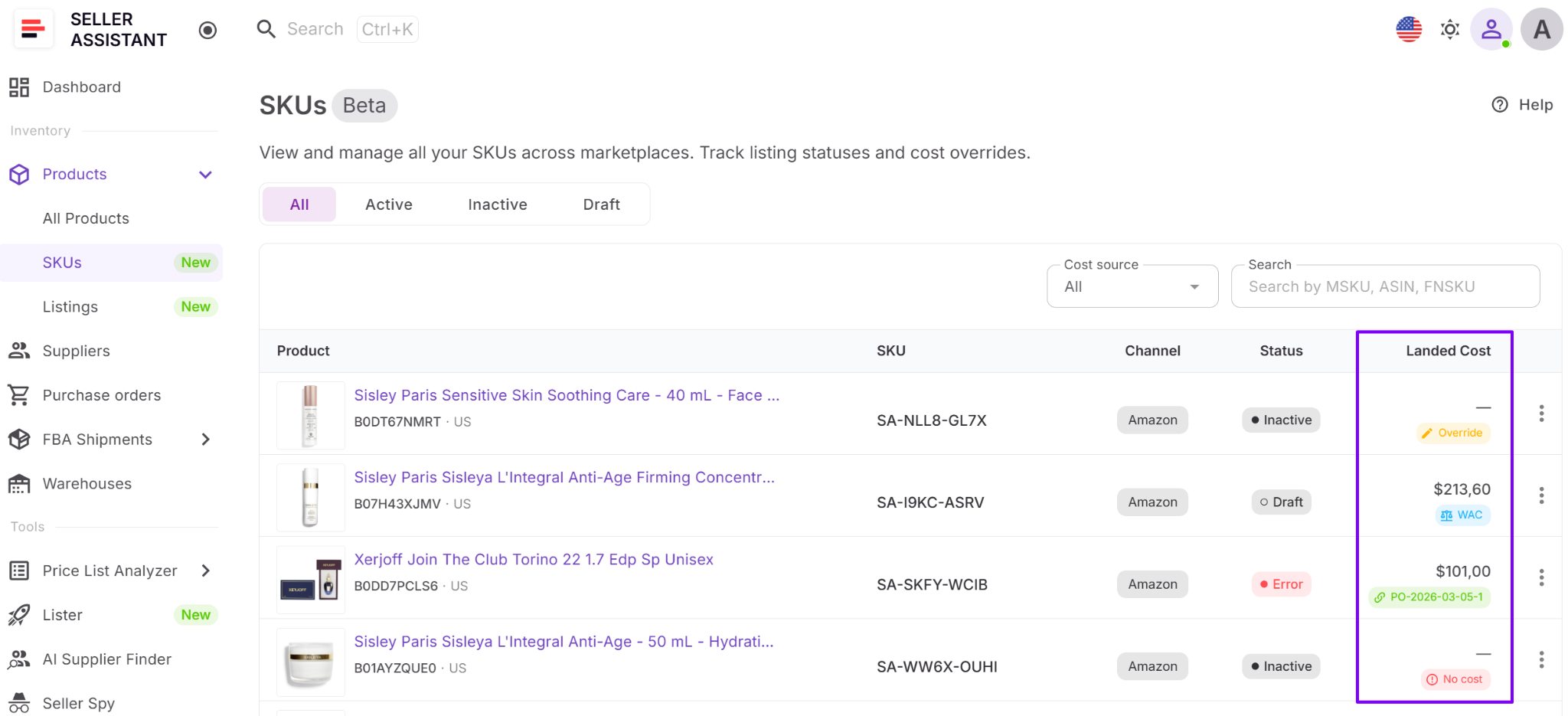Open row actions for SA-WW6X-OUHI
Viewport: 1568px width, 716px height.
pos(1541,659)
